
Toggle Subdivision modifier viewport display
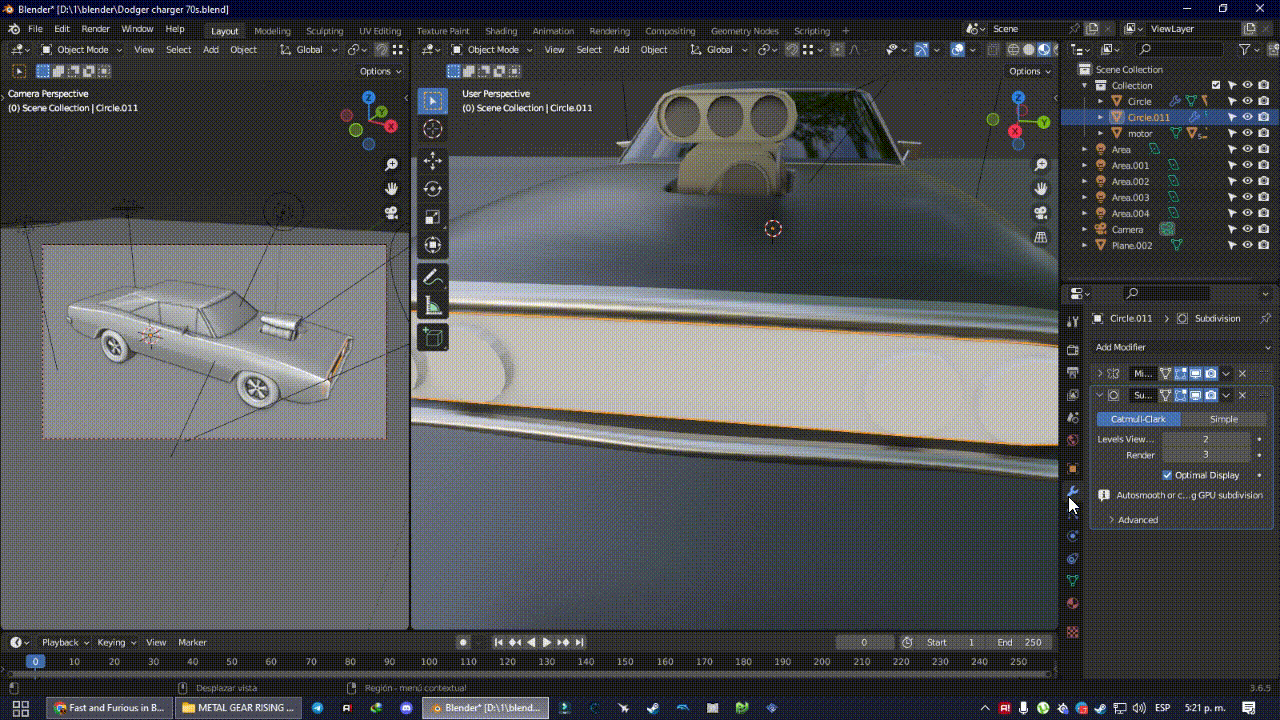pos(1195,395)
